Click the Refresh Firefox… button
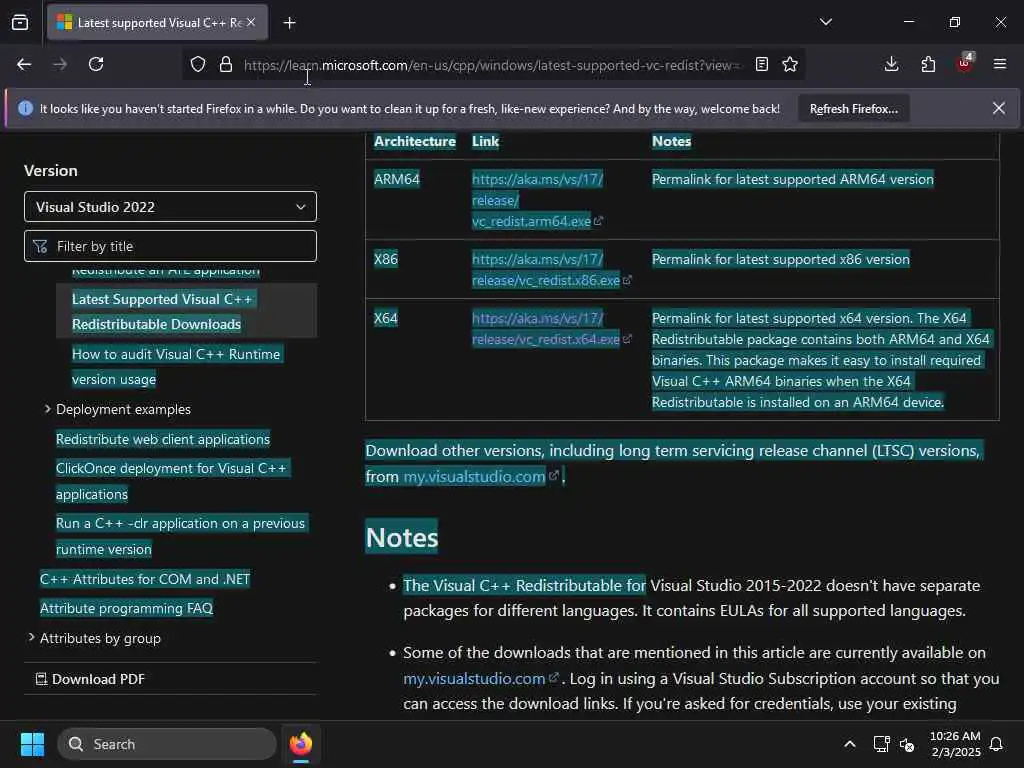1024x768 pixels. point(854,109)
